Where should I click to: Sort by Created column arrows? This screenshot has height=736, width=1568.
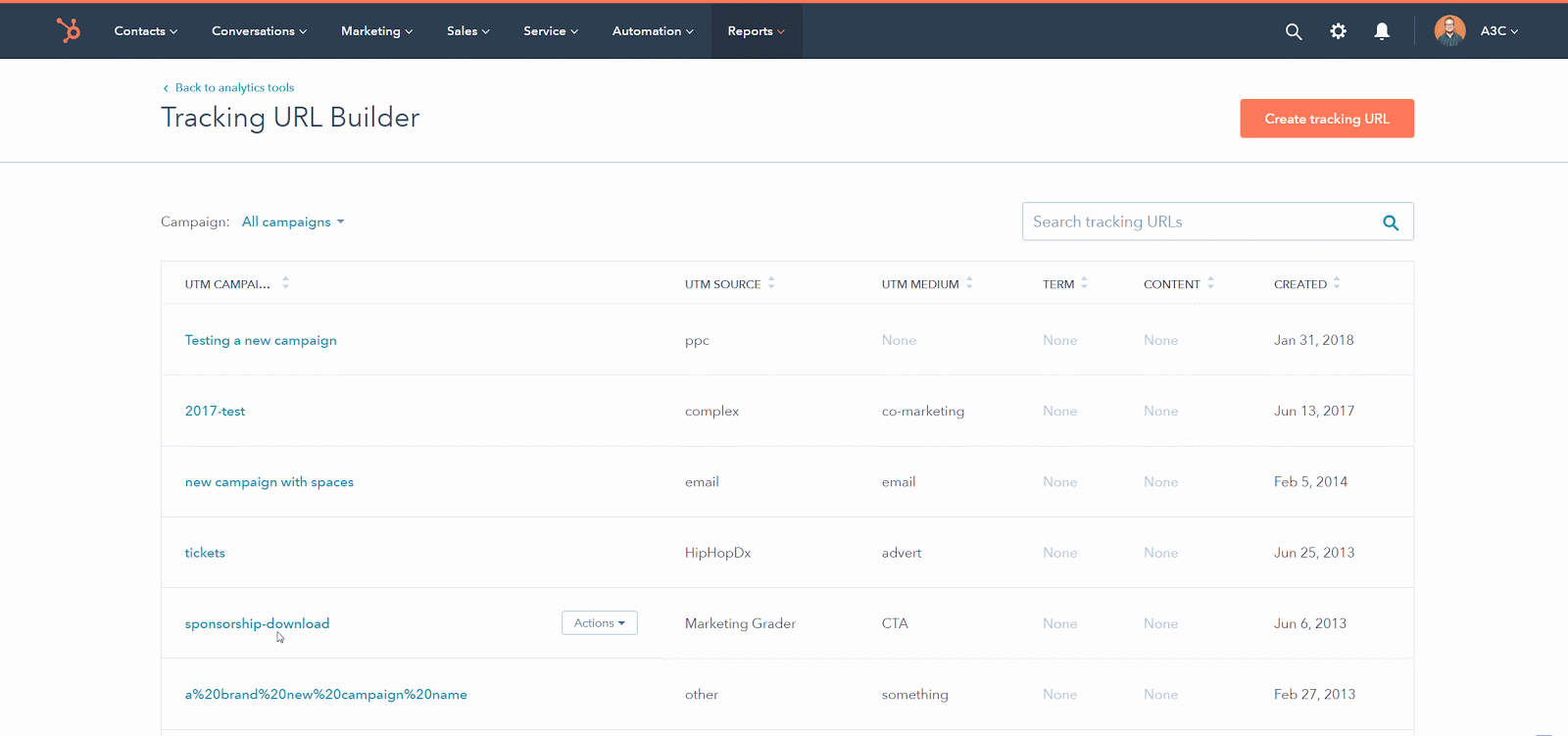click(x=1337, y=283)
